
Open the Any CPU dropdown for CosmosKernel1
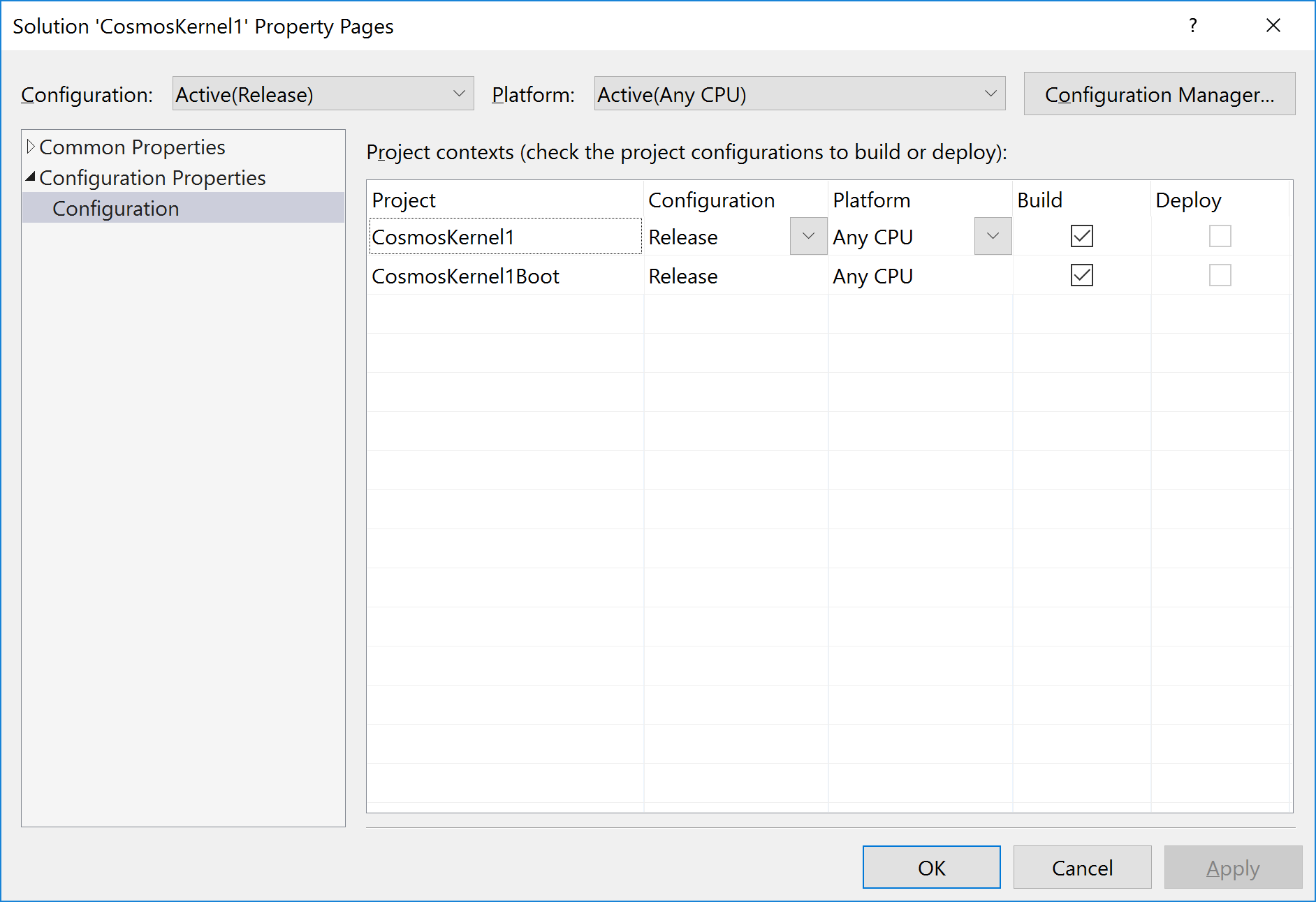992,236
